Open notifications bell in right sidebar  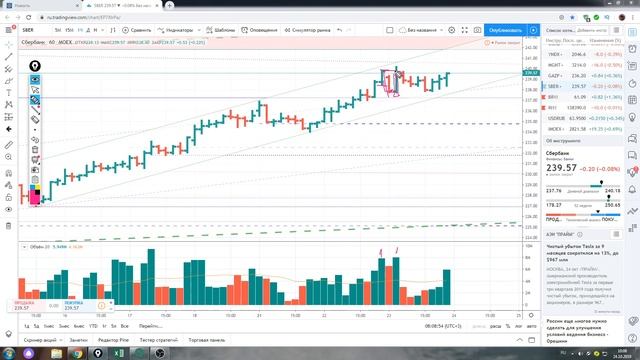click(632, 189)
